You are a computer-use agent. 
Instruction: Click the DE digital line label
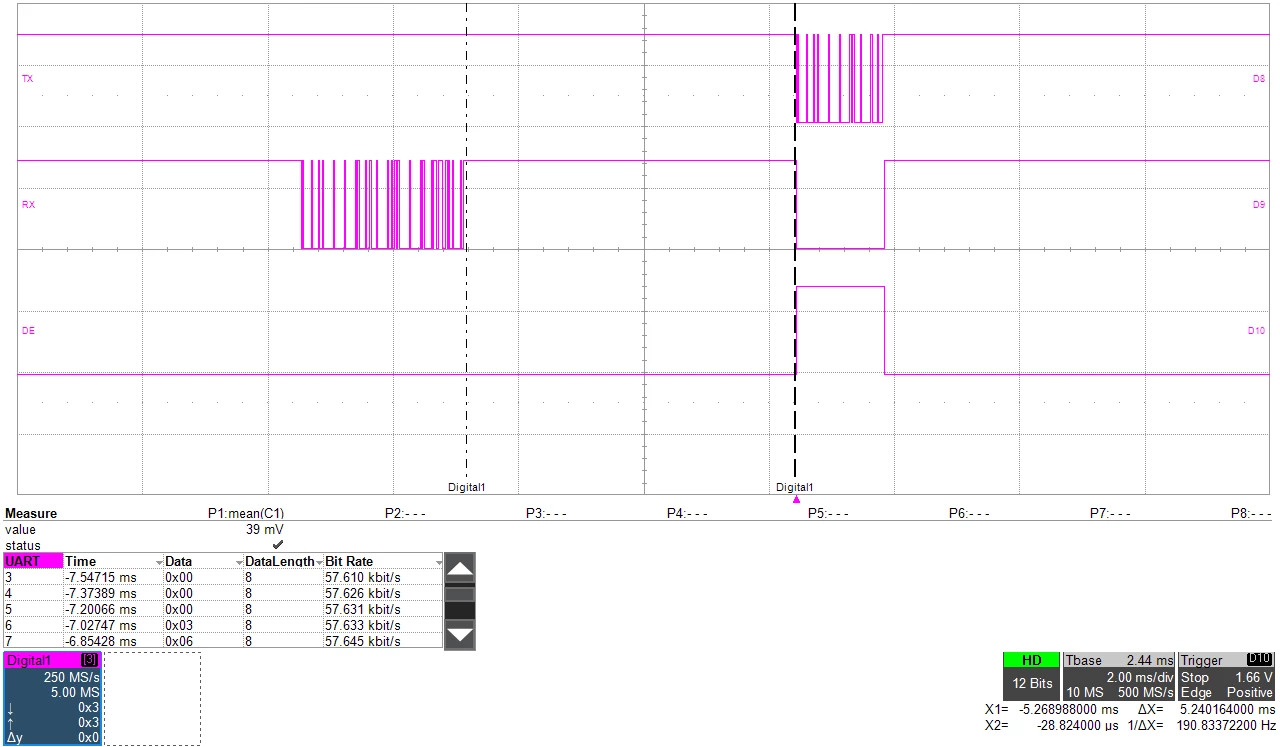click(x=28, y=330)
